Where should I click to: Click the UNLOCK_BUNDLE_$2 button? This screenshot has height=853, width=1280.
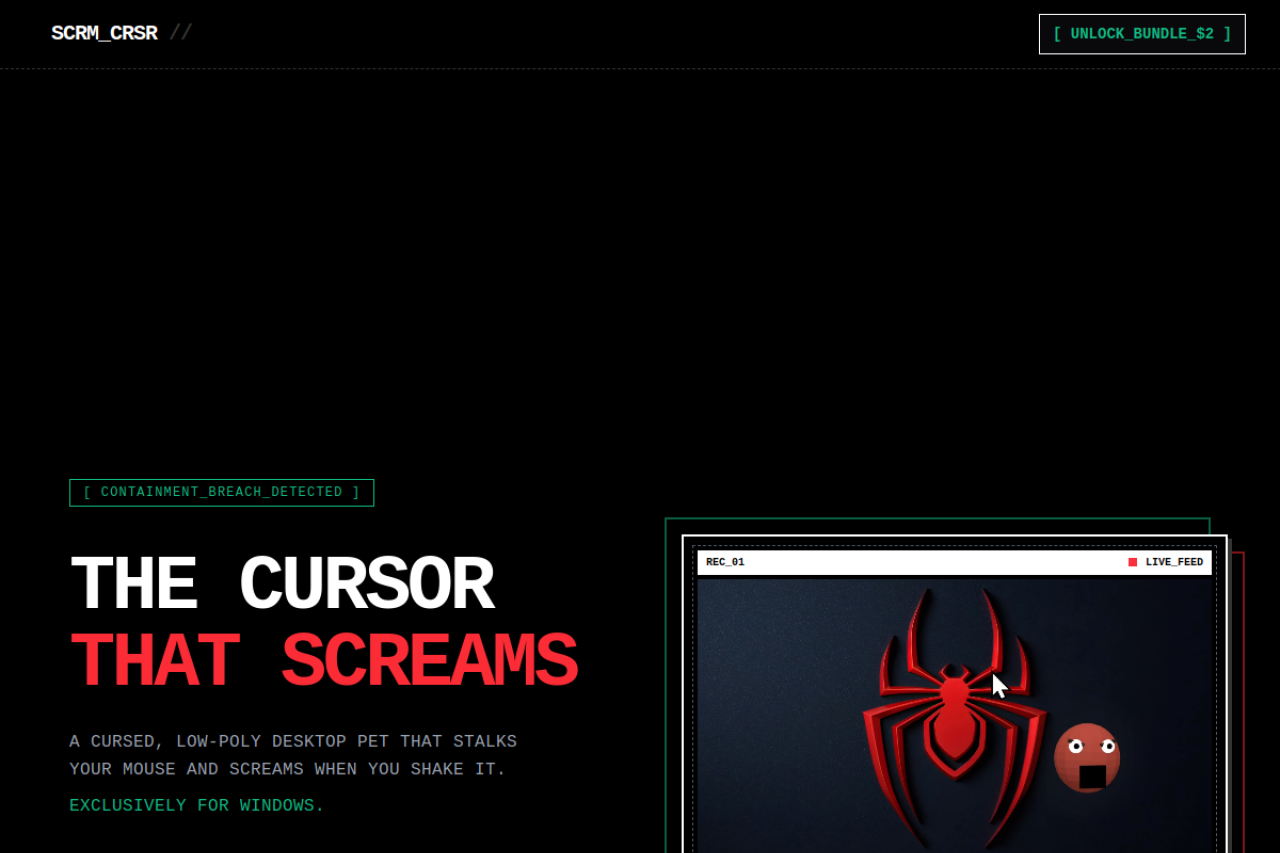(1142, 34)
